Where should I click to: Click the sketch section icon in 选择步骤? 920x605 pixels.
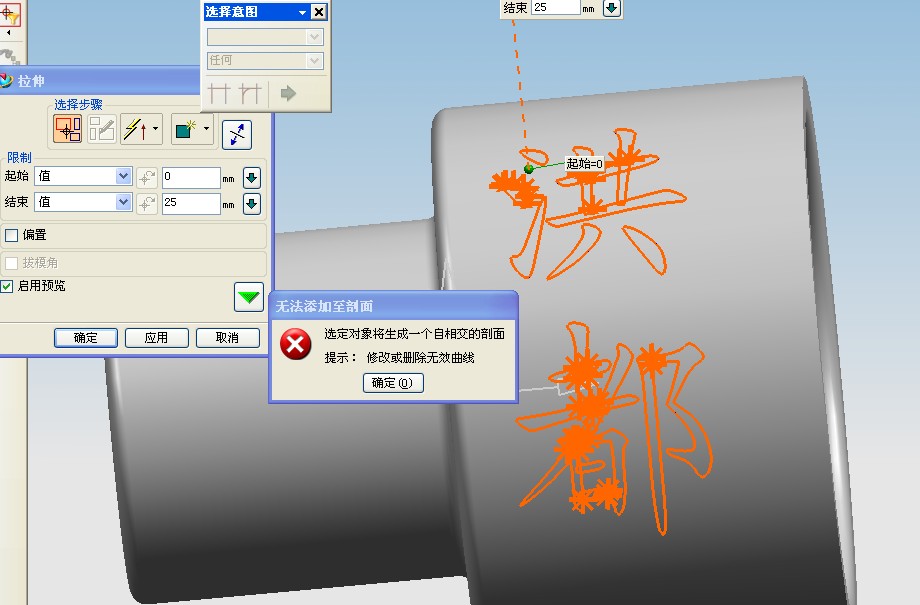[102, 129]
